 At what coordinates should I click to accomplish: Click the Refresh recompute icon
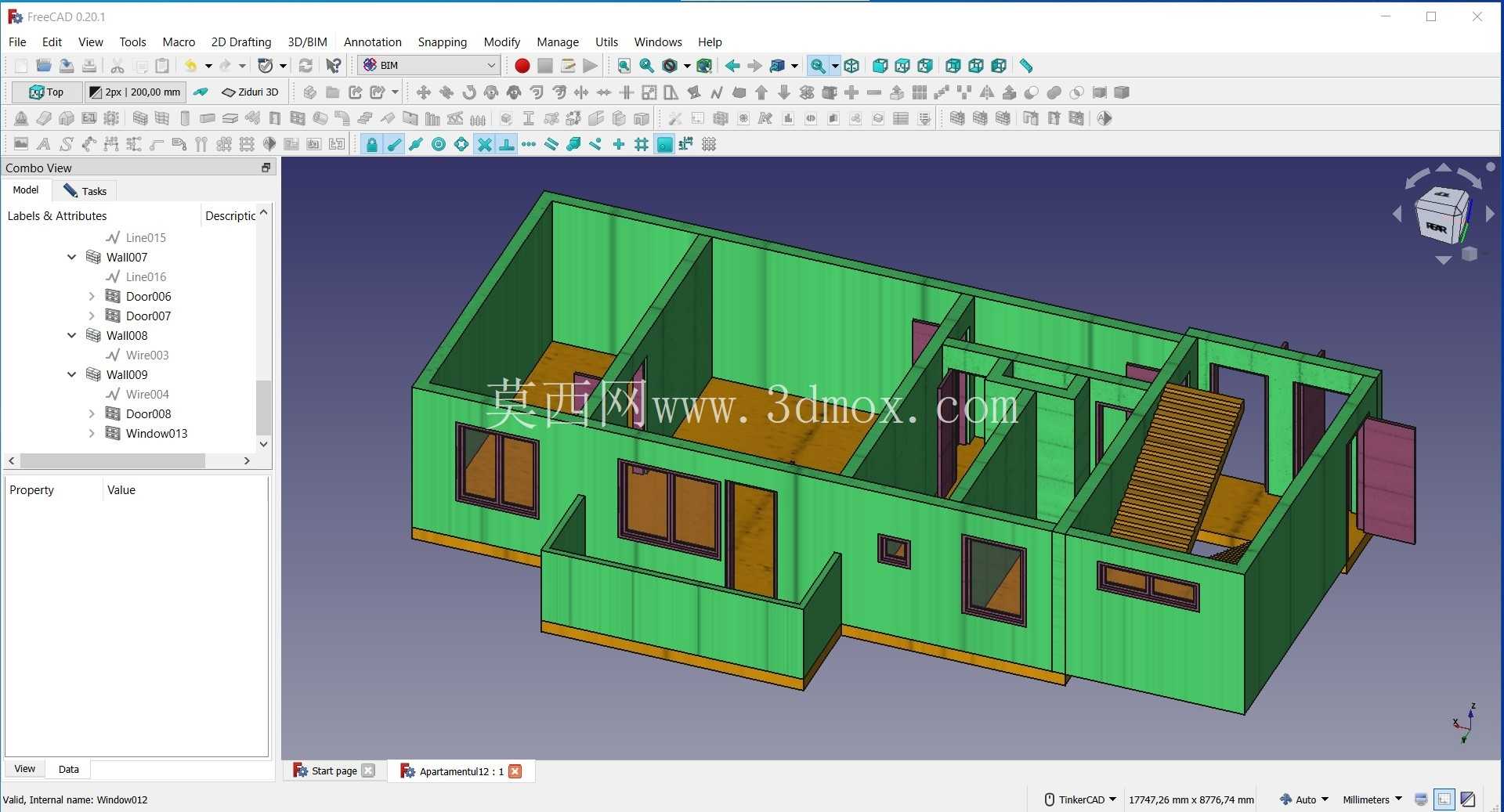coord(305,66)
